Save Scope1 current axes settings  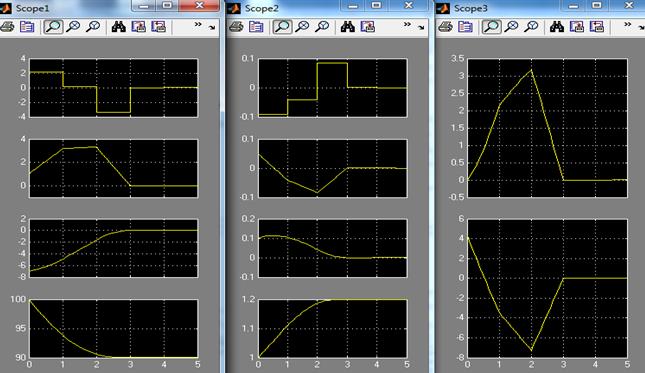[139, 27]
